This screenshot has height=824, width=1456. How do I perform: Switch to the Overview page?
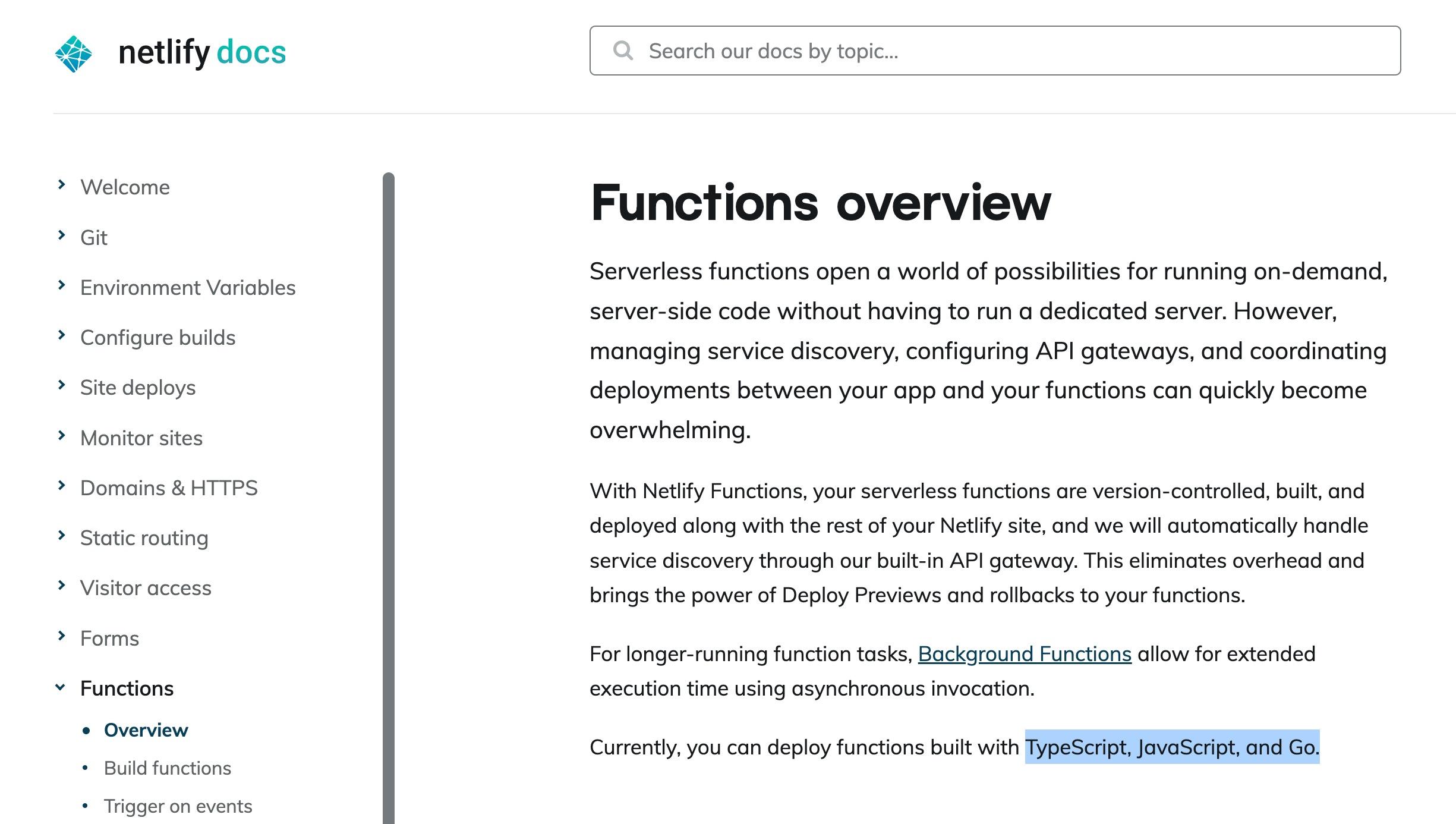coord(146,729)
